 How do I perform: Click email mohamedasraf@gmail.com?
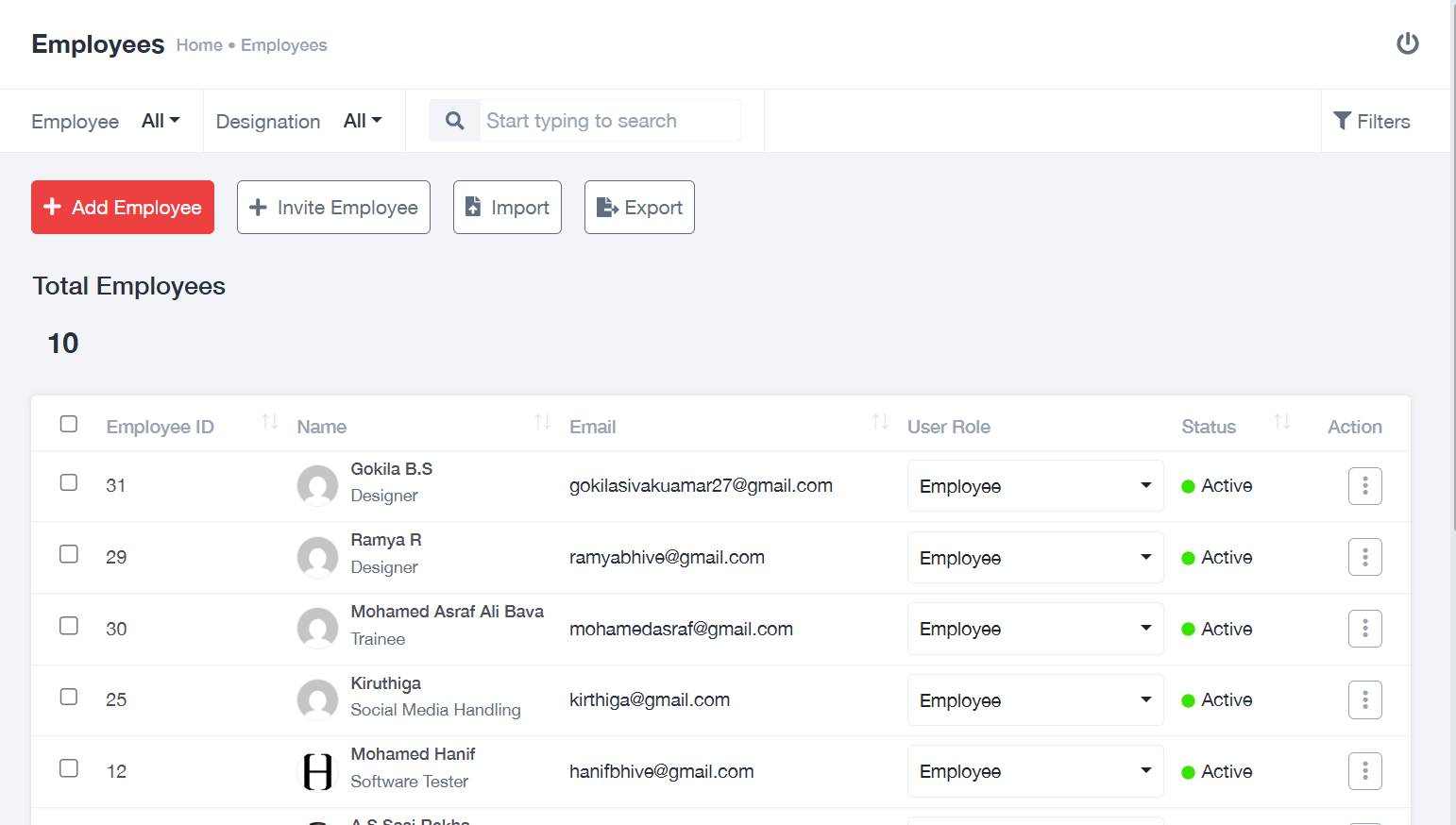[x=681, y=629]
